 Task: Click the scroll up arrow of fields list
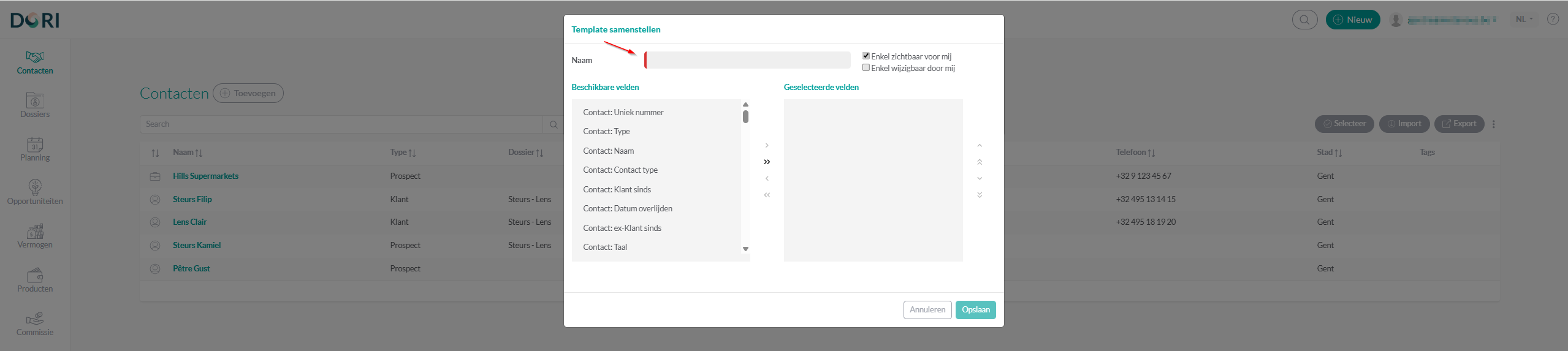pyautogui.click(x=745, y=105)
